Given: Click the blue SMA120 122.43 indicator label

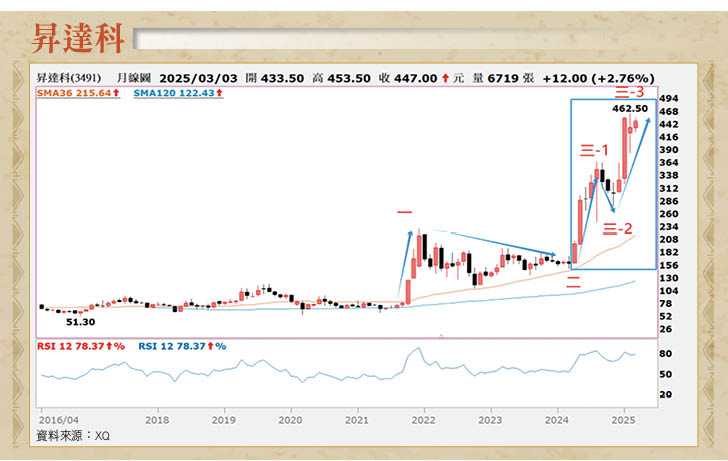Looking at the screenshot, I should [176, 92].
